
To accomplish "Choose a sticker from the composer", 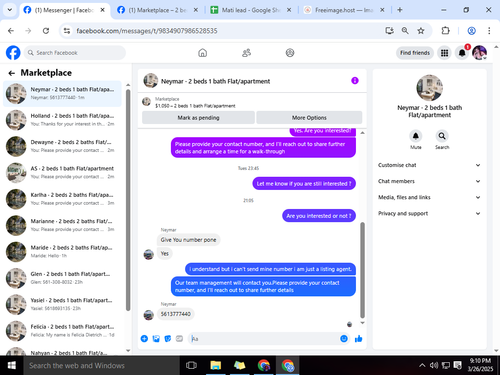I will (168, 339).
